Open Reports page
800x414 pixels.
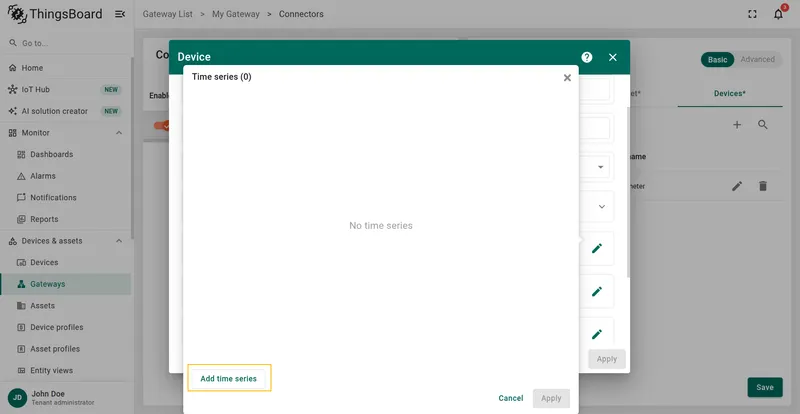pyautogui.click(x=65, y=219)
